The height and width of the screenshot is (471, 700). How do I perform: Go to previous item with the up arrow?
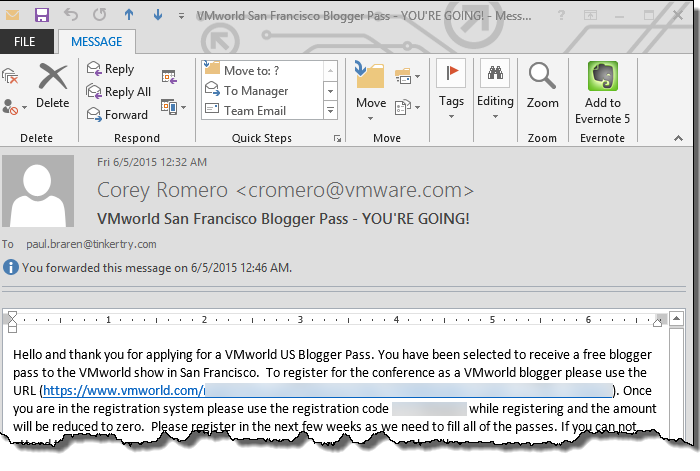129,15
